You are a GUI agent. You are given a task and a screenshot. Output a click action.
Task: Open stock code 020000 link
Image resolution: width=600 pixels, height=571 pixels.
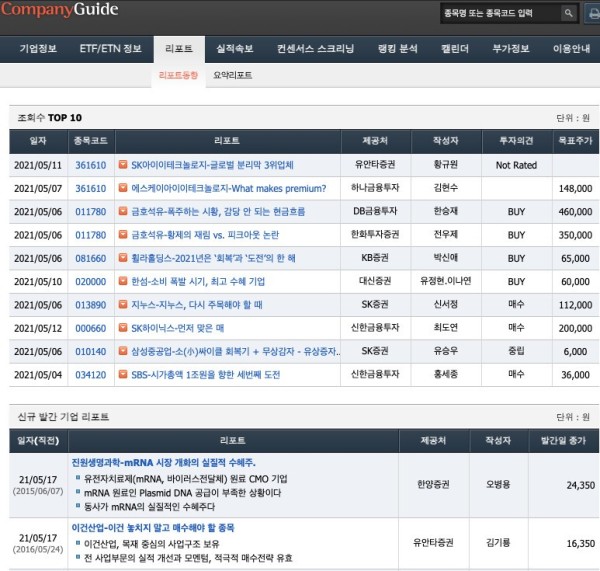click(x=91, y=282)
